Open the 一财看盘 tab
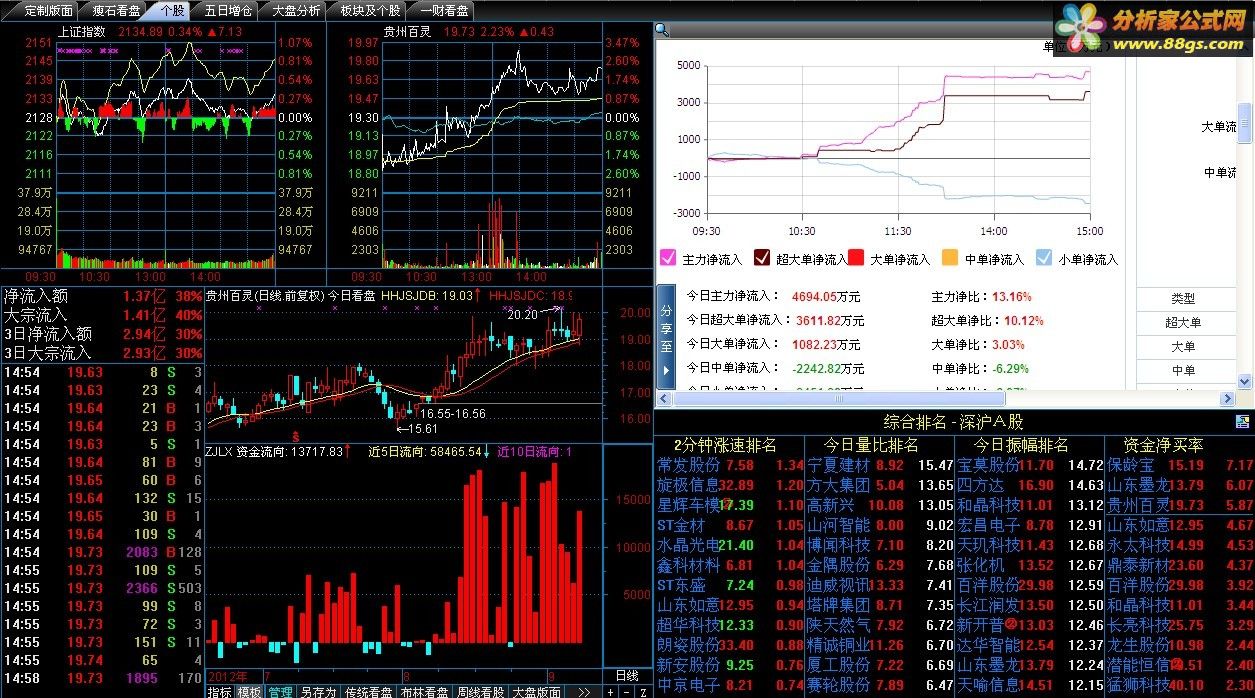The image size is (1255, 698). (443, 11)
